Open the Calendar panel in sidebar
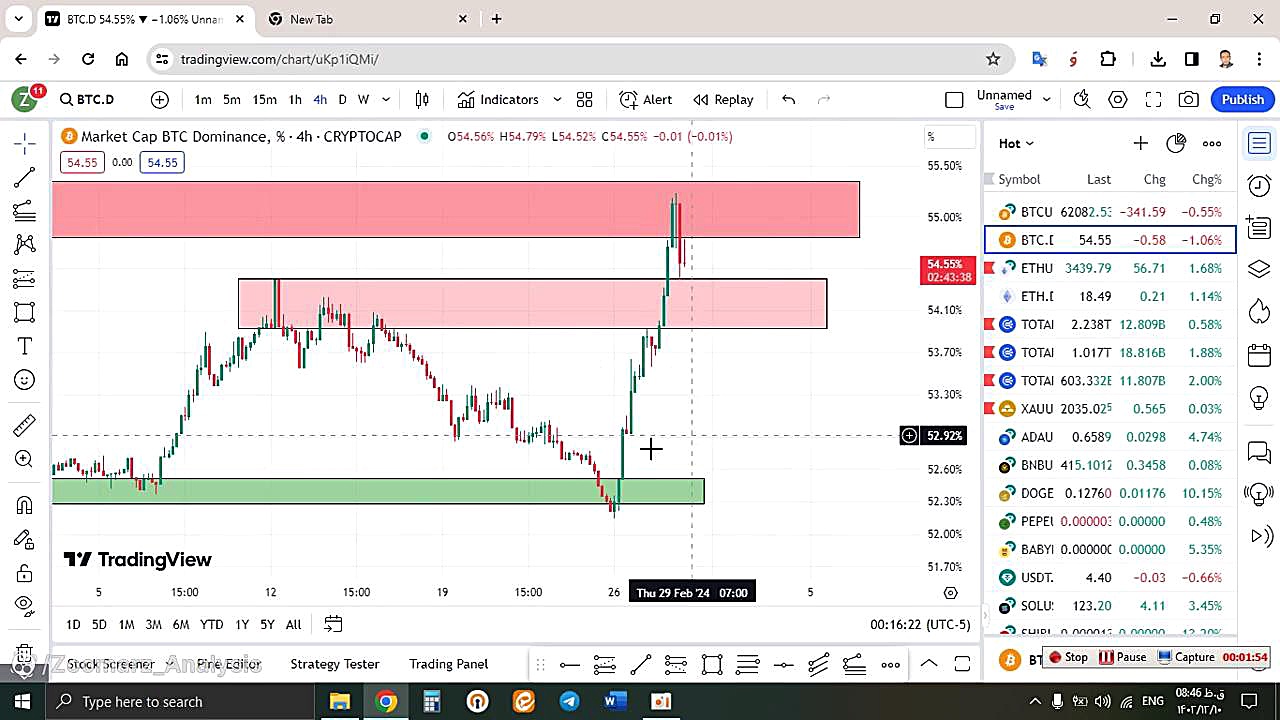 pyautogui.click(x=1259, y=355)
